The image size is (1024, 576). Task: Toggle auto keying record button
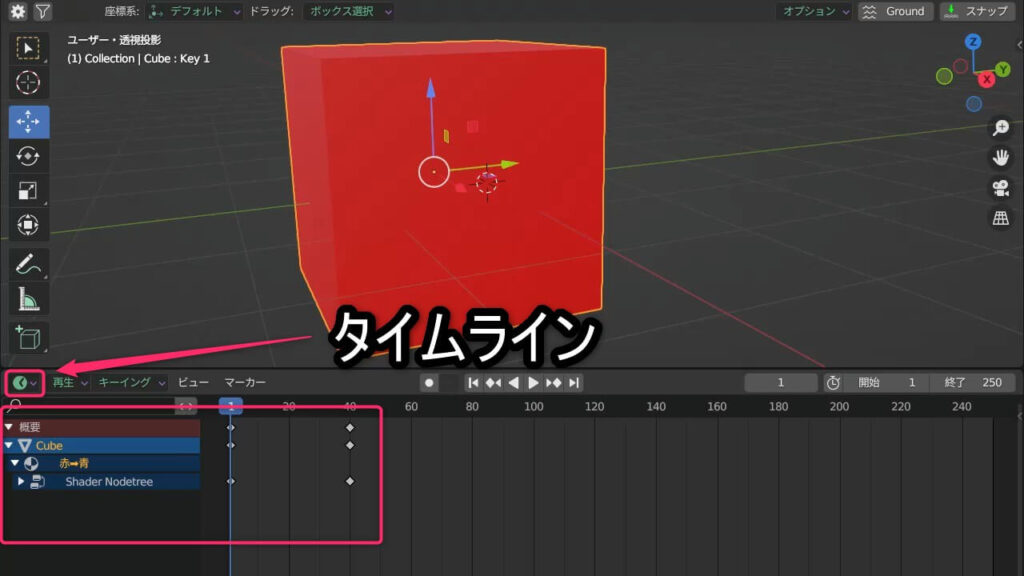coord(429,383)
